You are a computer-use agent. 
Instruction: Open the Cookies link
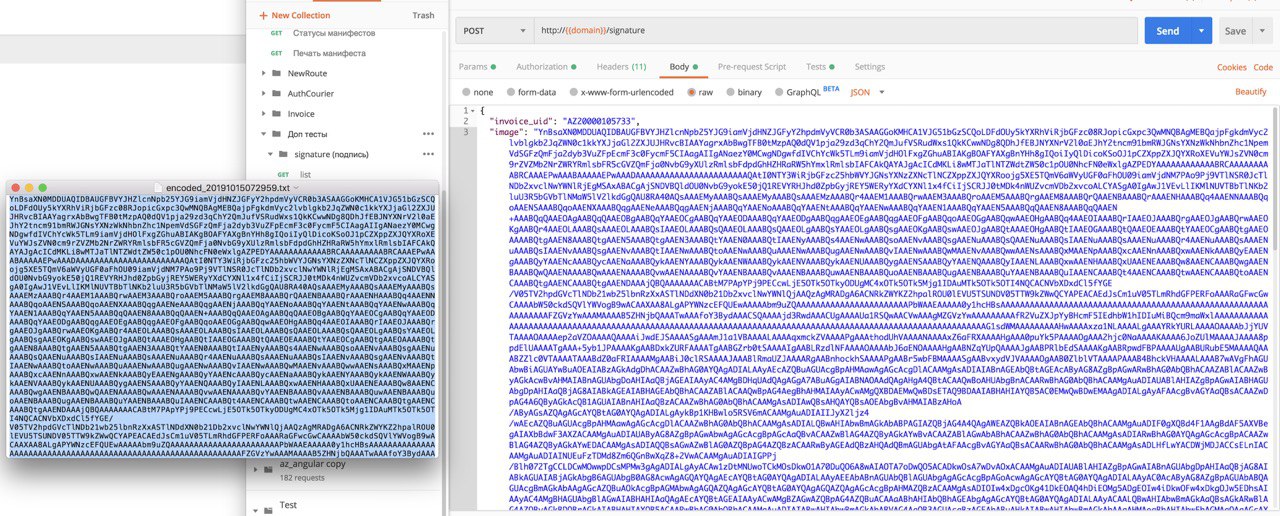click(1231, 67)
